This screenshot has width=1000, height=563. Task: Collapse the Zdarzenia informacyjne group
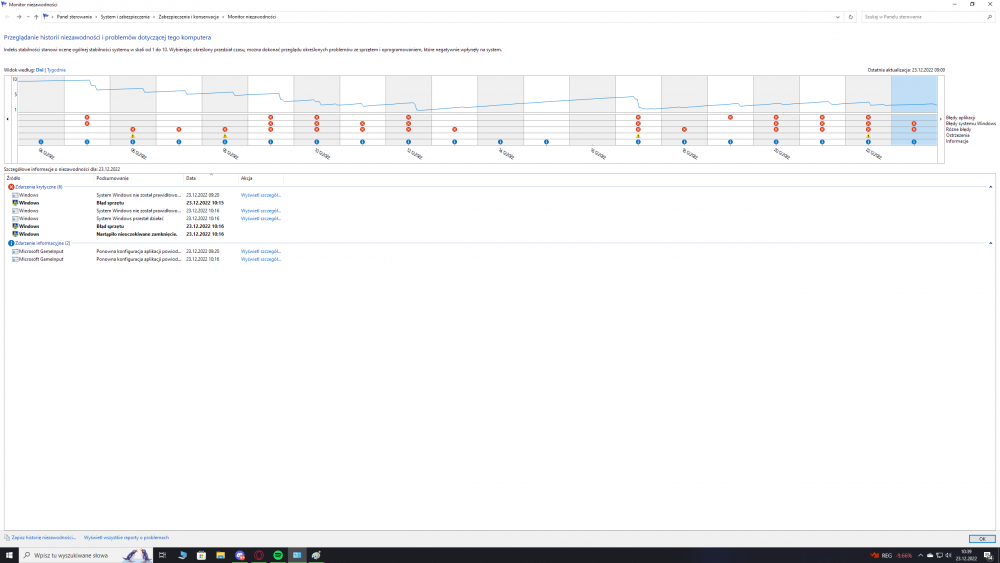coord(990,243)
